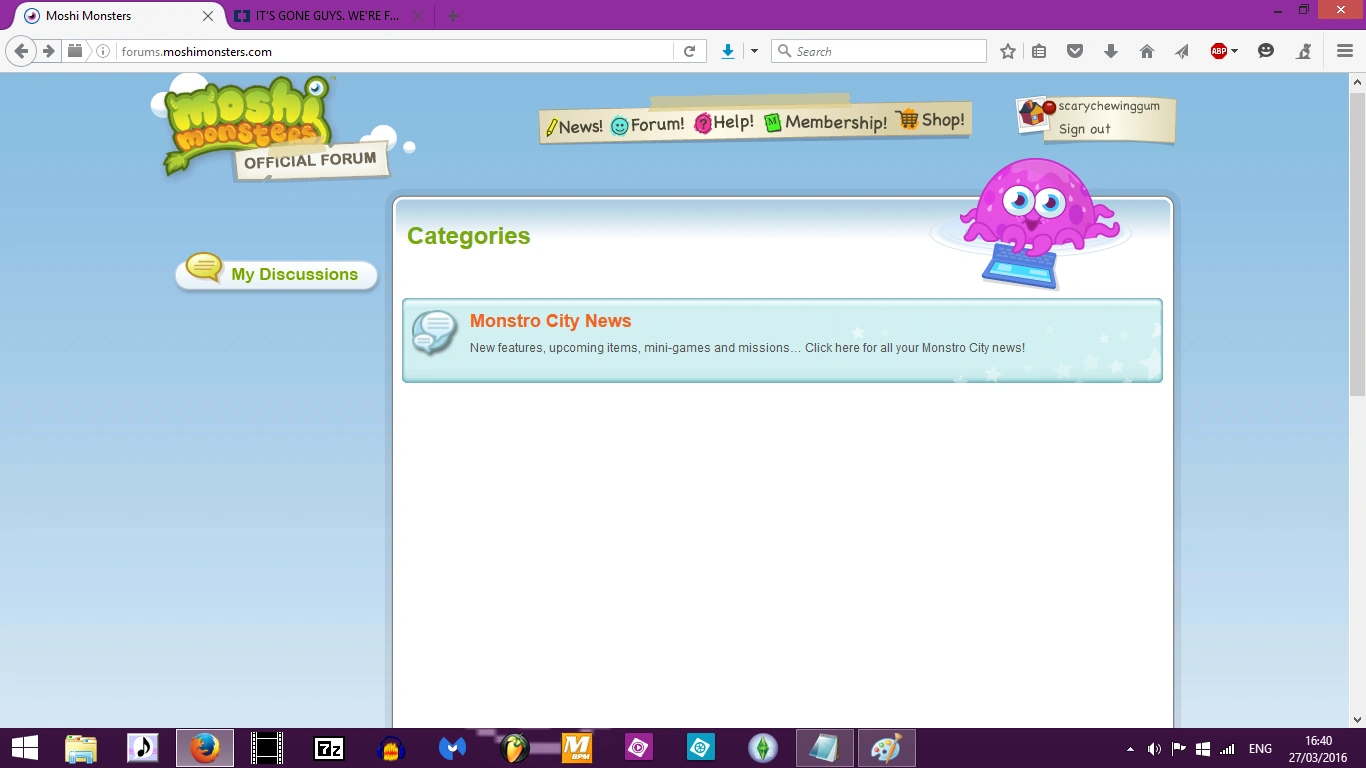Click the smiley face toolbar icon
Viewport: 1366px width, 768px height.
[x=1266, y=51]
